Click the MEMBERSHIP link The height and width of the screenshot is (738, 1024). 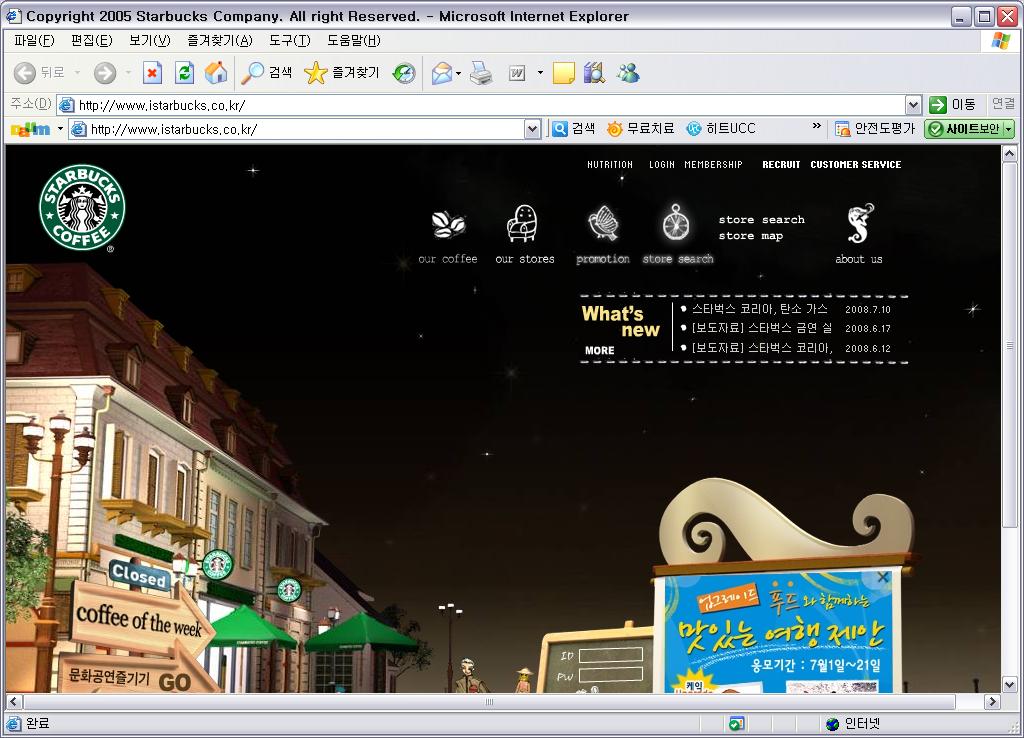click(x=713, y=165)
